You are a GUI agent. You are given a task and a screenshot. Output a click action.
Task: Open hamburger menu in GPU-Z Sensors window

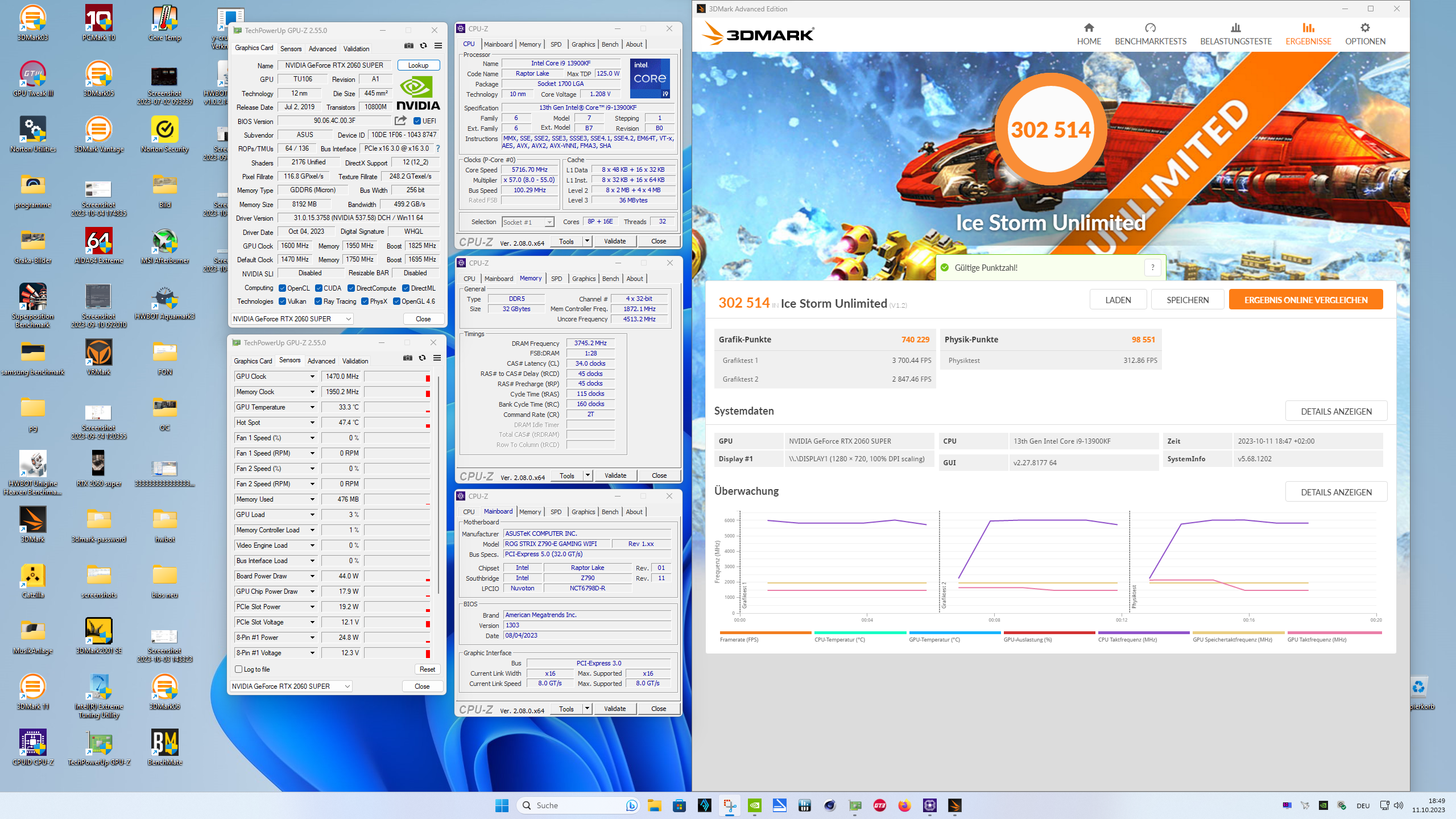[437, 358]
